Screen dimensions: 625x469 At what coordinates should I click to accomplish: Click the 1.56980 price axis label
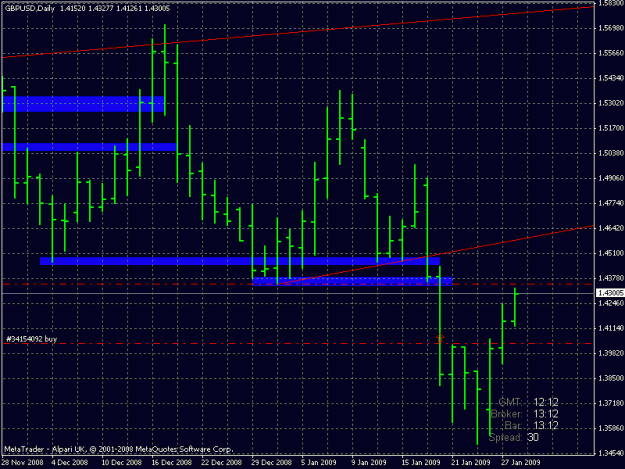tap(611, 28)
